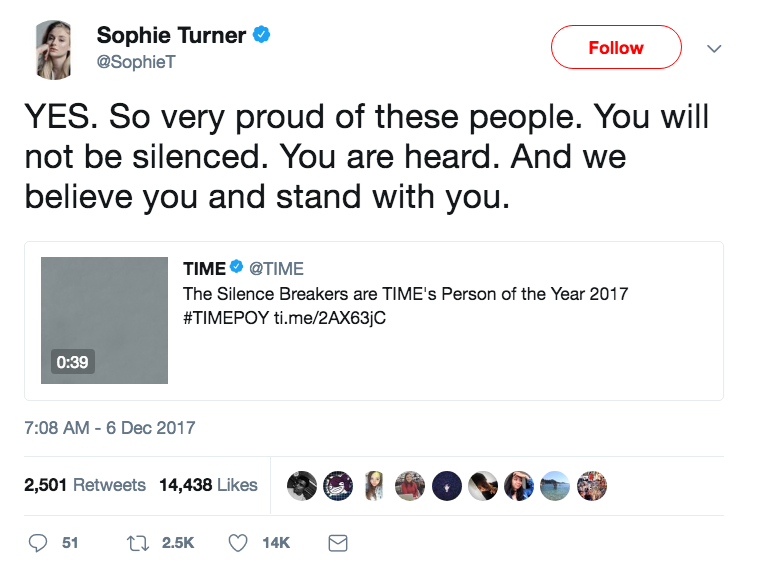This screenshot has height=585, width=769.
Task: Open 14,438 Likes list
Action: pos(208,485)
